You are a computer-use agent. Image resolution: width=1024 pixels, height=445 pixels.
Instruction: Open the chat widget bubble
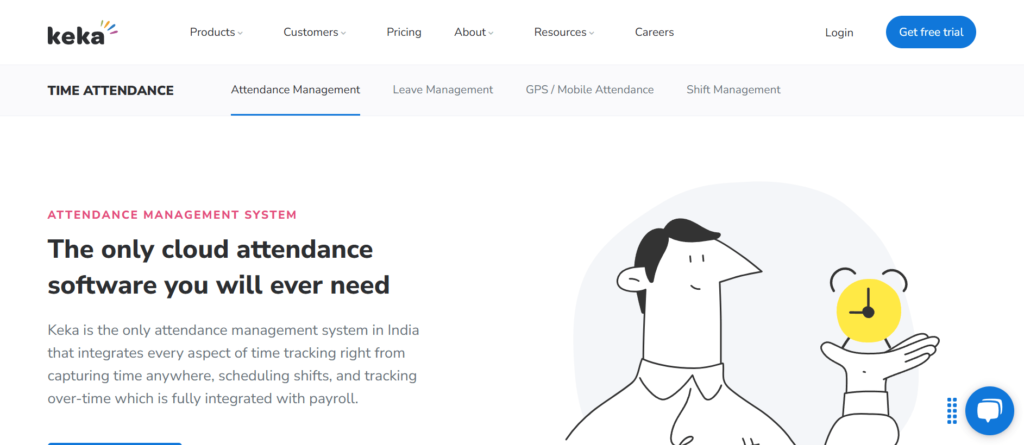tap(989, 410)
